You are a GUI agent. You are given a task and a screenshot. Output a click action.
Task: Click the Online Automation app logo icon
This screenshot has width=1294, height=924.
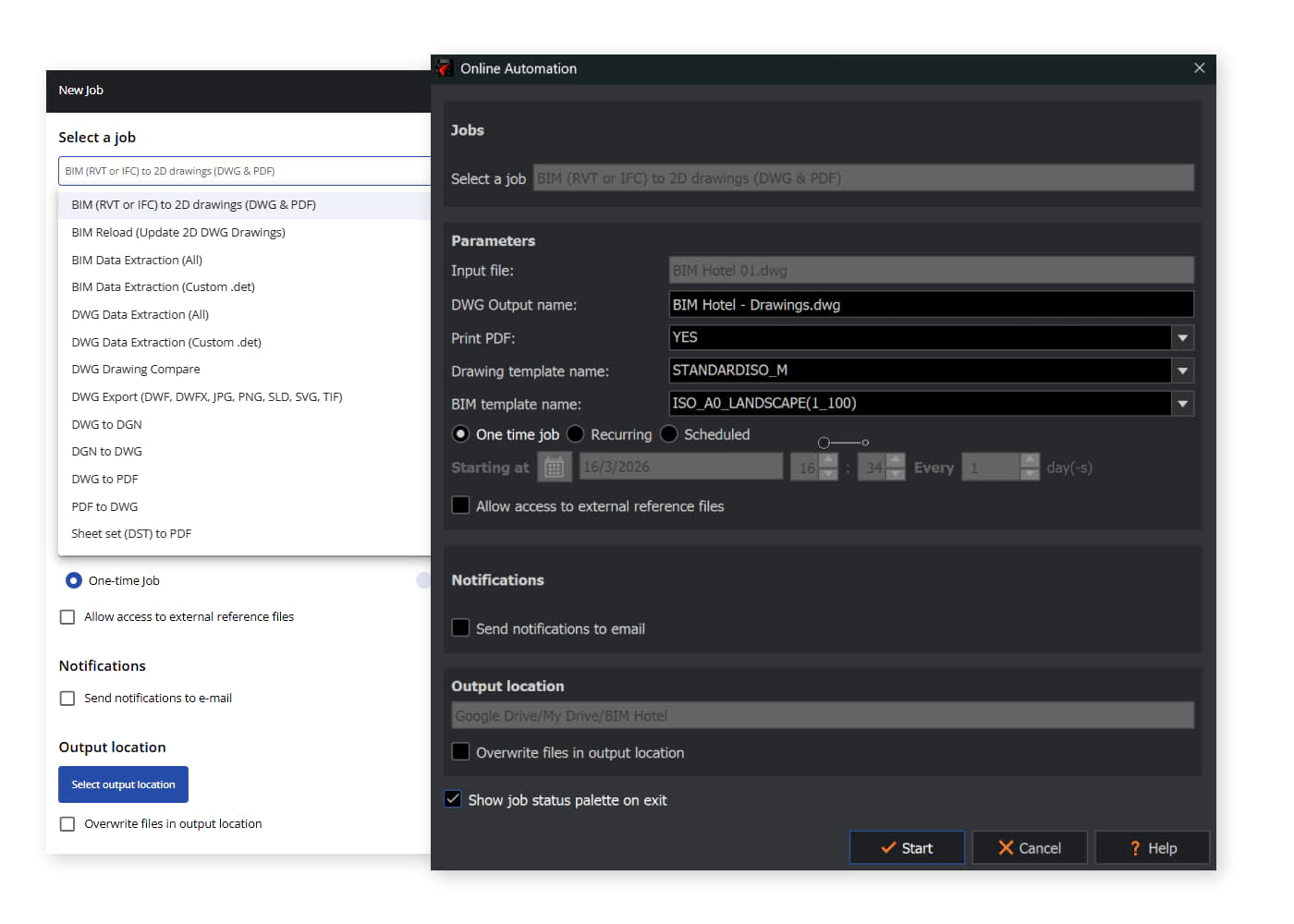tap(445, 68)
